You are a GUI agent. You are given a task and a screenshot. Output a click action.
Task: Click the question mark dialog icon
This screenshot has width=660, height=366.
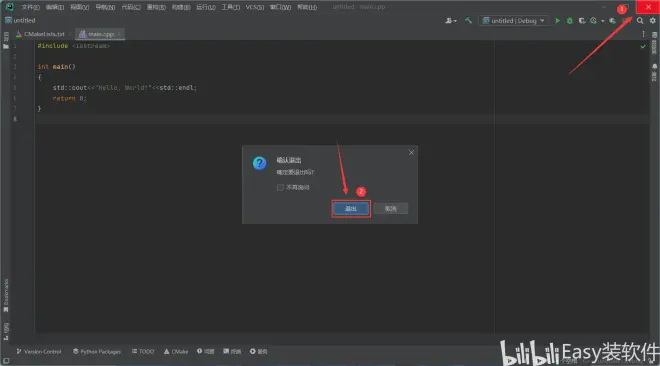pos(259,163)
